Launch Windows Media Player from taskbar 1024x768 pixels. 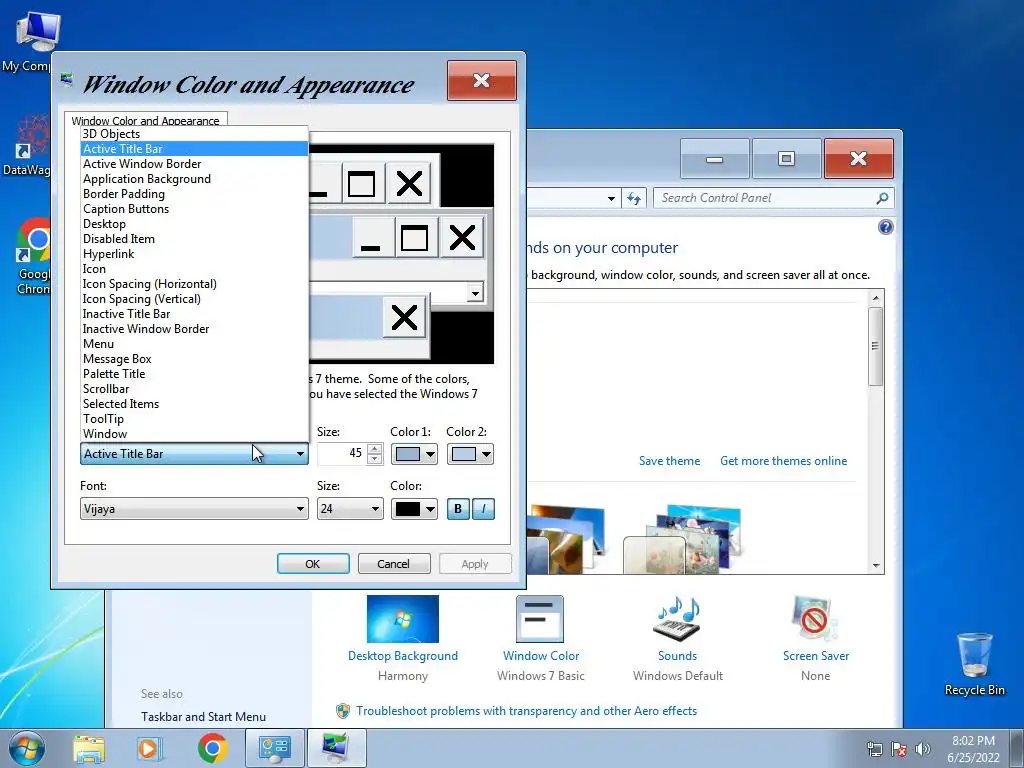click(150, 748)
